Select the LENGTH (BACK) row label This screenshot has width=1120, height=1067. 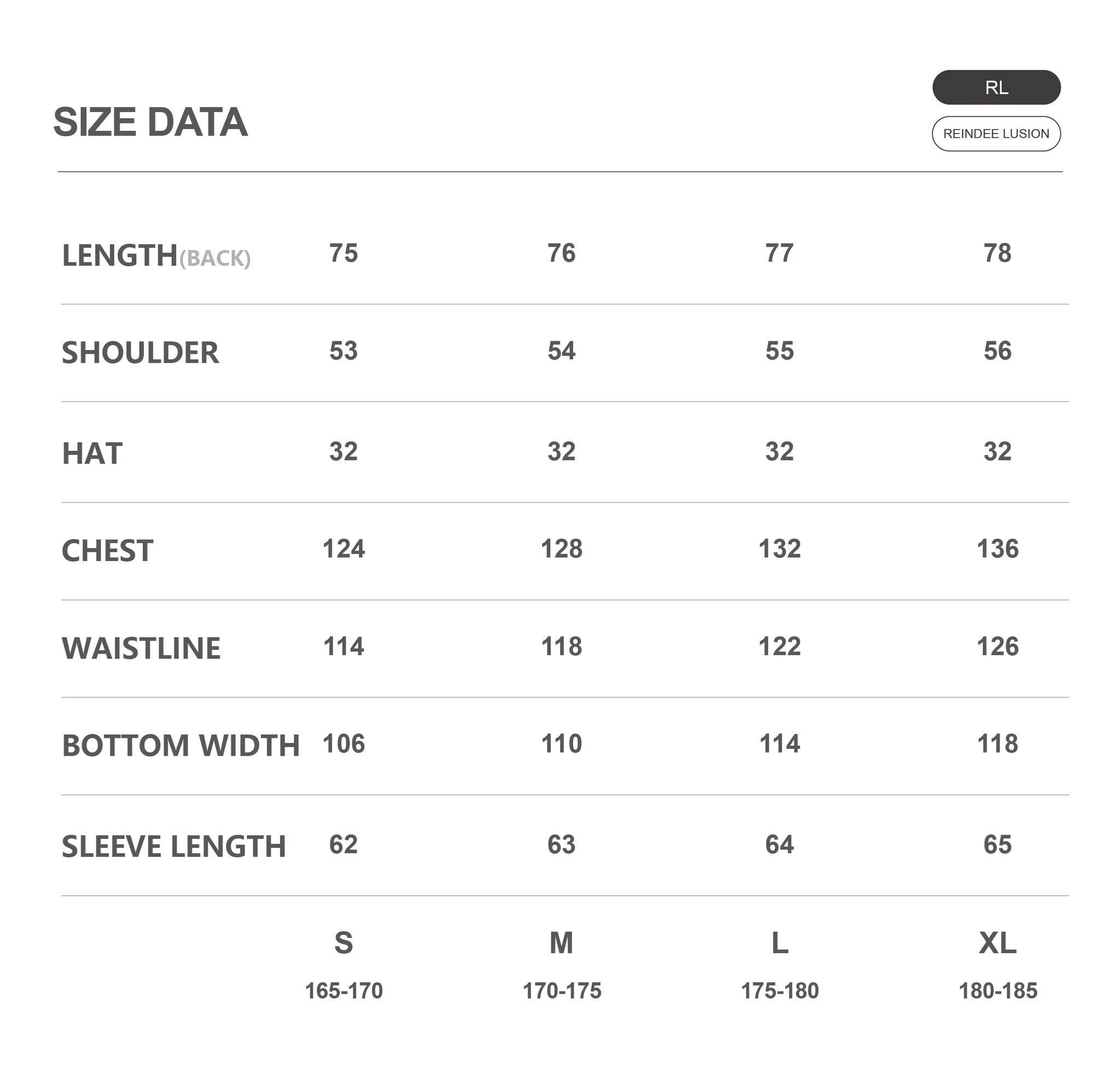(x=155, y=255)
